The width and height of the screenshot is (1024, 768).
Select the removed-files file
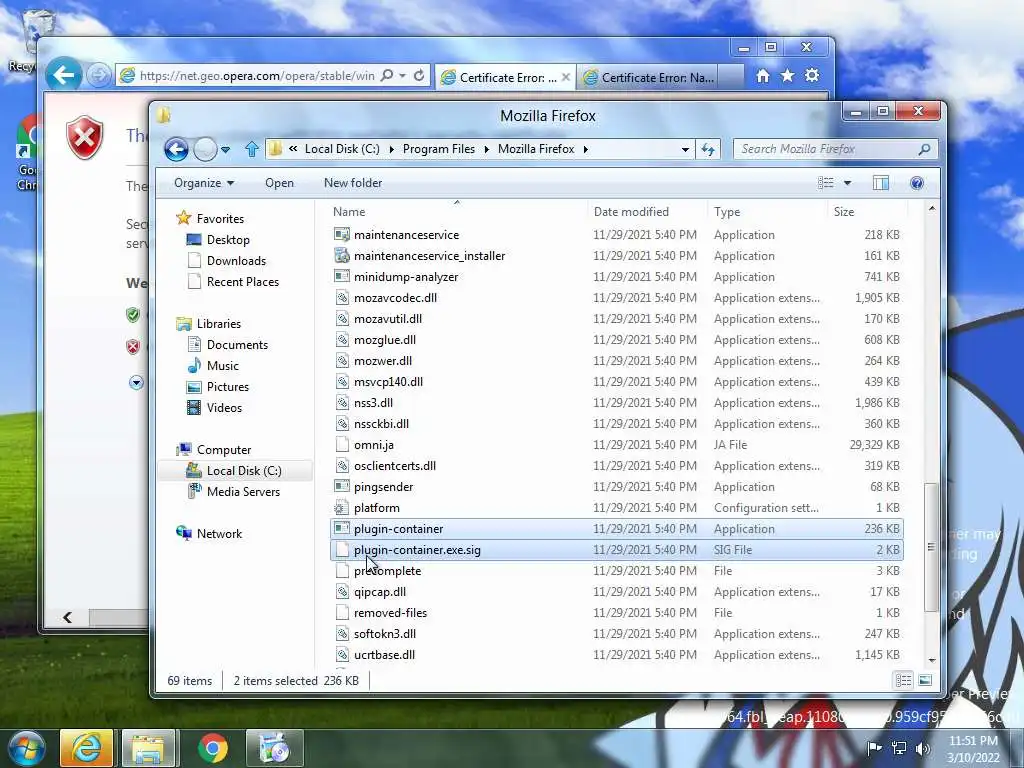click(616, 613)
